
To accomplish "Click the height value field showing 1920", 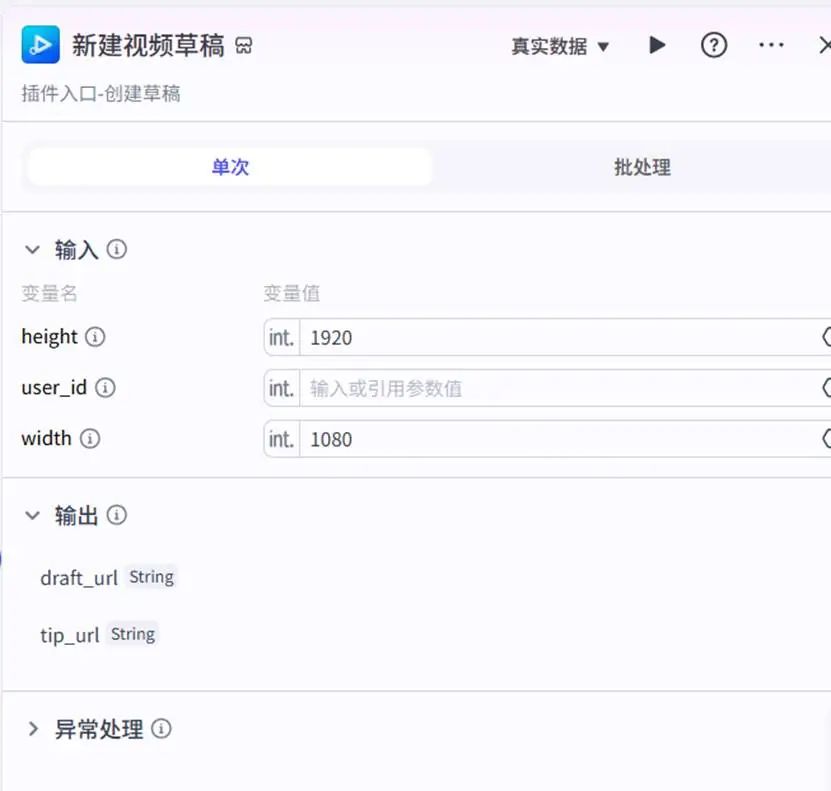I will 559,337.
